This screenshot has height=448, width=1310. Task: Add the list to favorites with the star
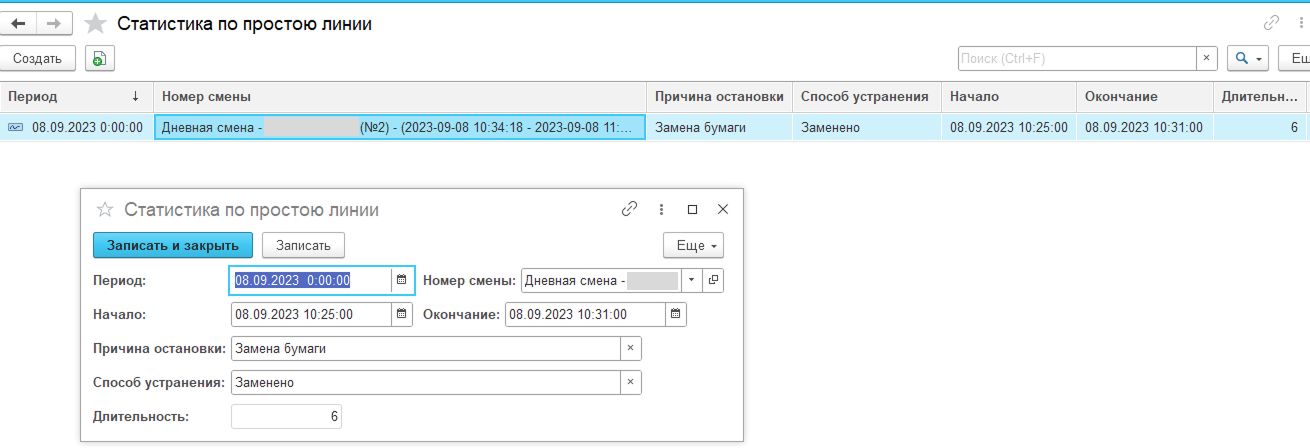tap(95, 24)
